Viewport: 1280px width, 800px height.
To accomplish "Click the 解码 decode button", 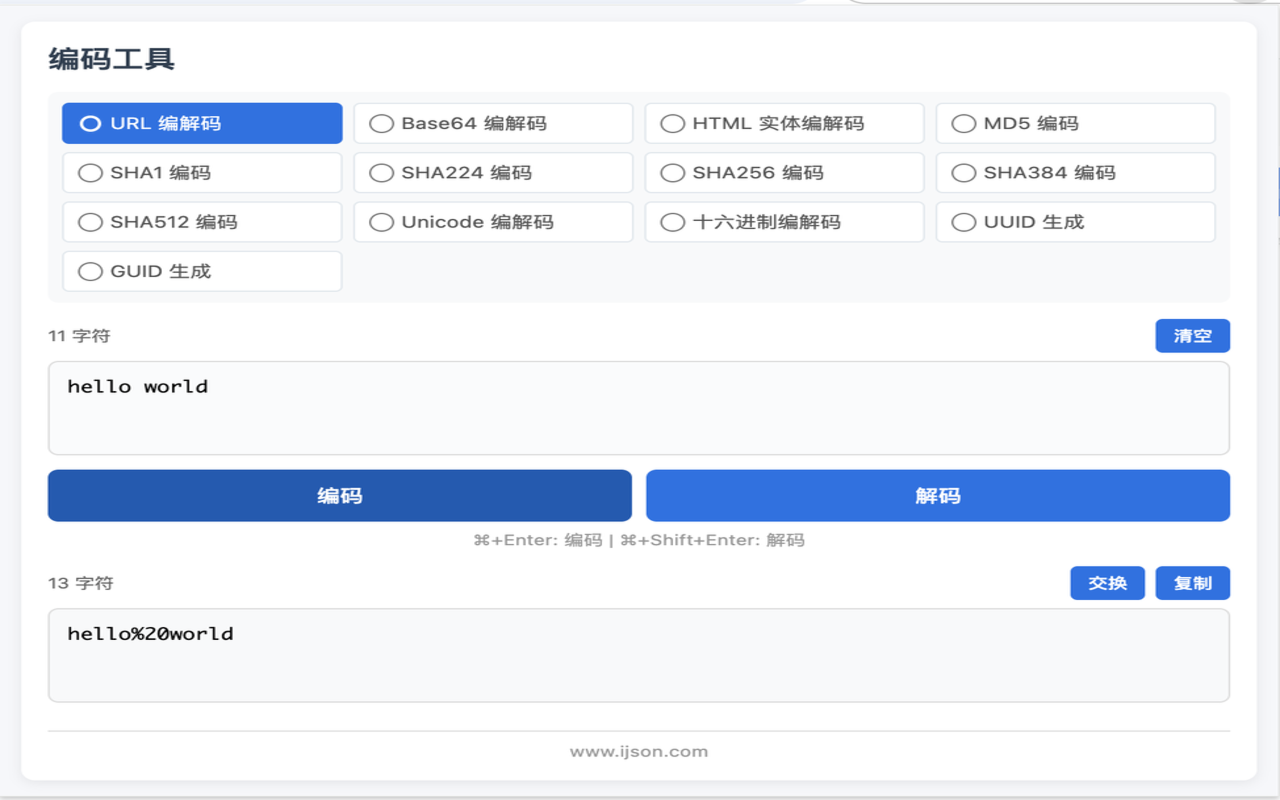I will coord(938,496).
